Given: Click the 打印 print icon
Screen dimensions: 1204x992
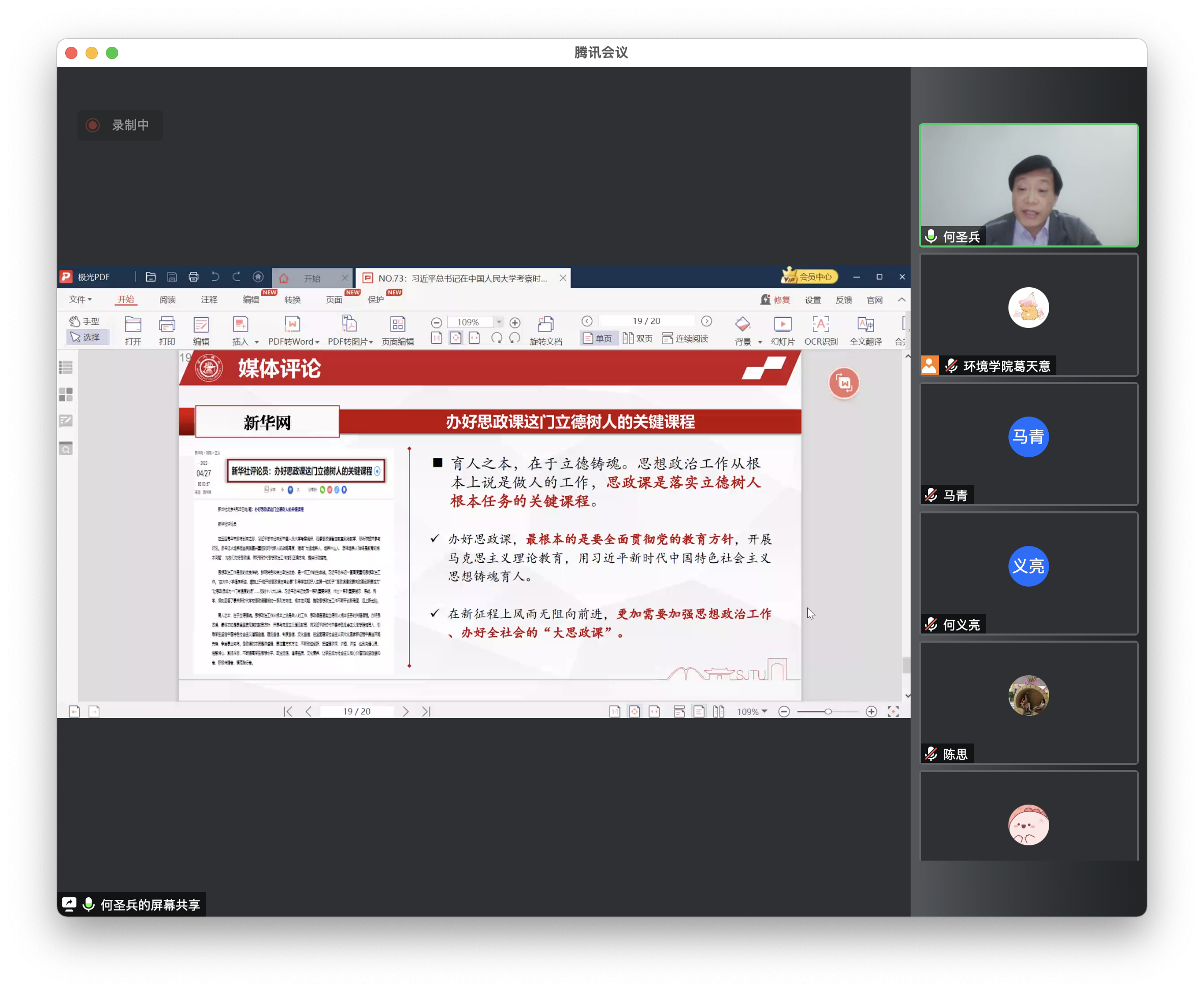Looking at the screenshot, I should (167, 324).
